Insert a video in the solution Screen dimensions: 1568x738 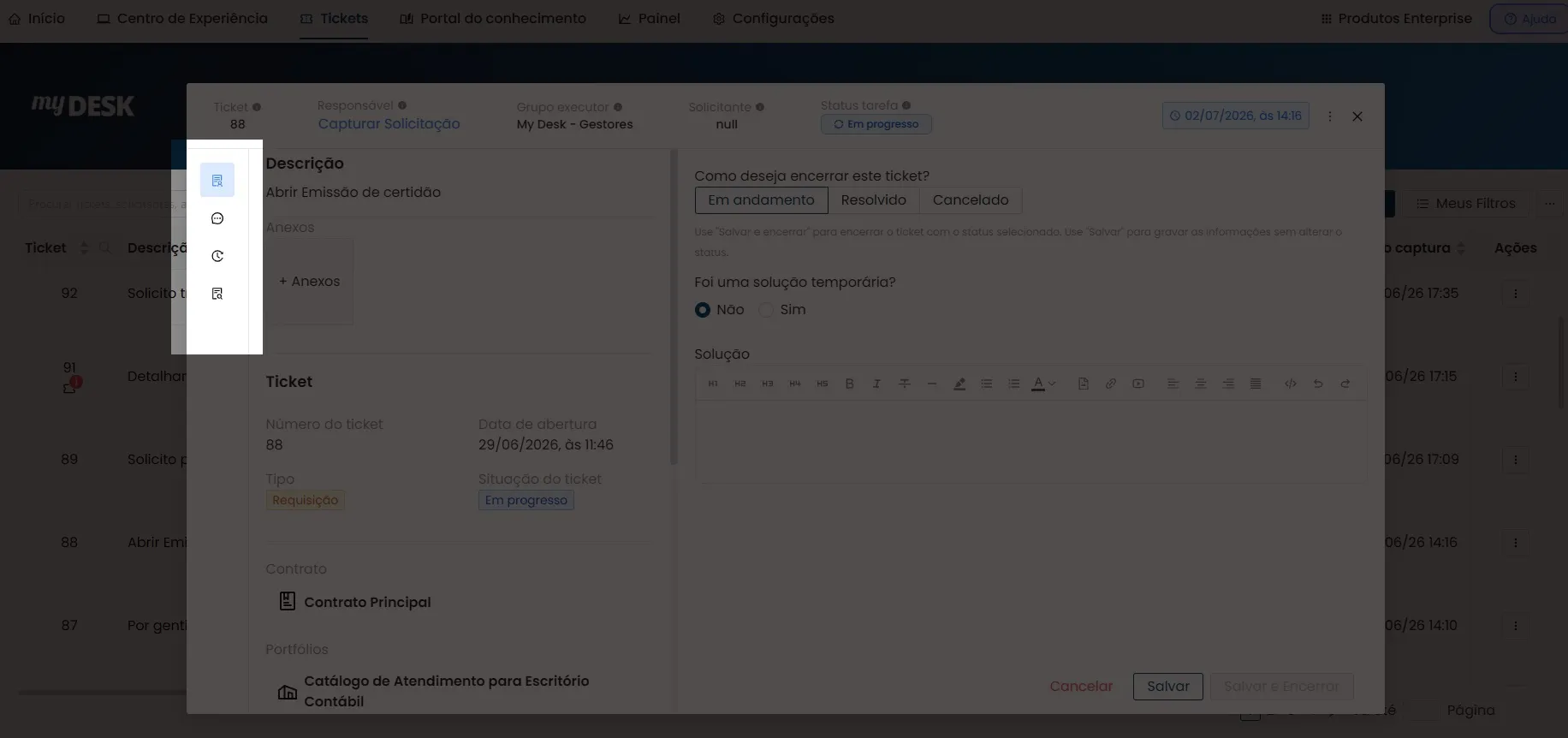1138,384
